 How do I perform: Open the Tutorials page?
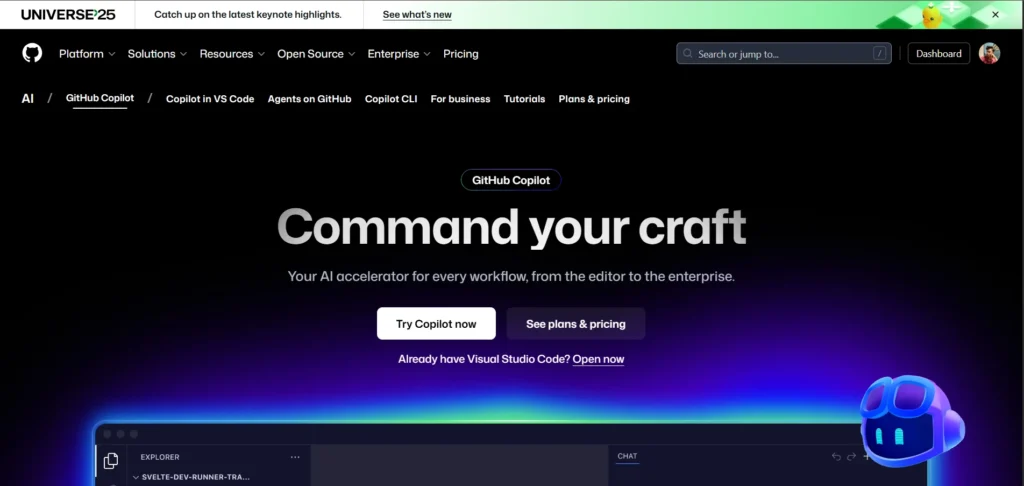524,99
